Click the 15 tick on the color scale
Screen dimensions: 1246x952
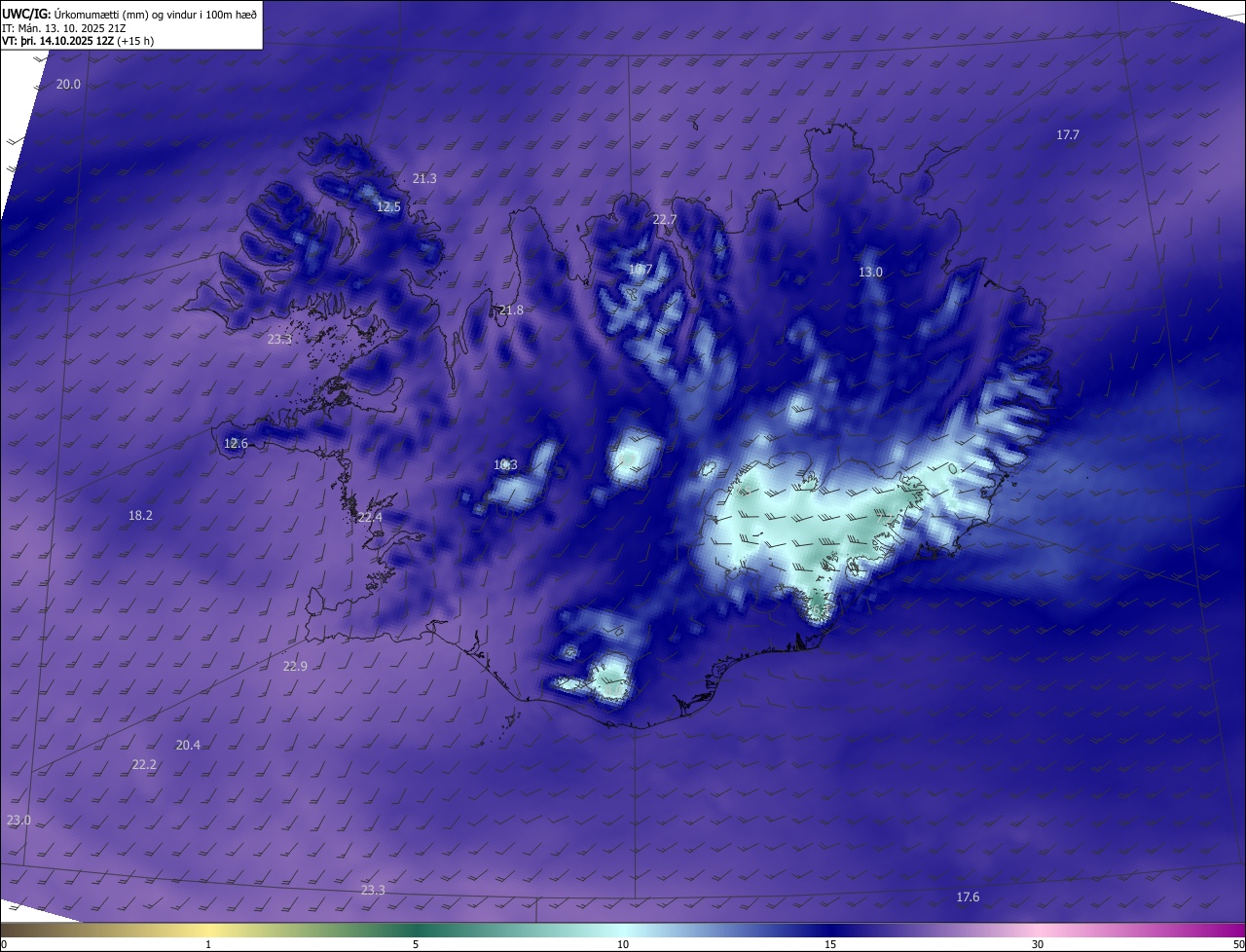[830, 944]
